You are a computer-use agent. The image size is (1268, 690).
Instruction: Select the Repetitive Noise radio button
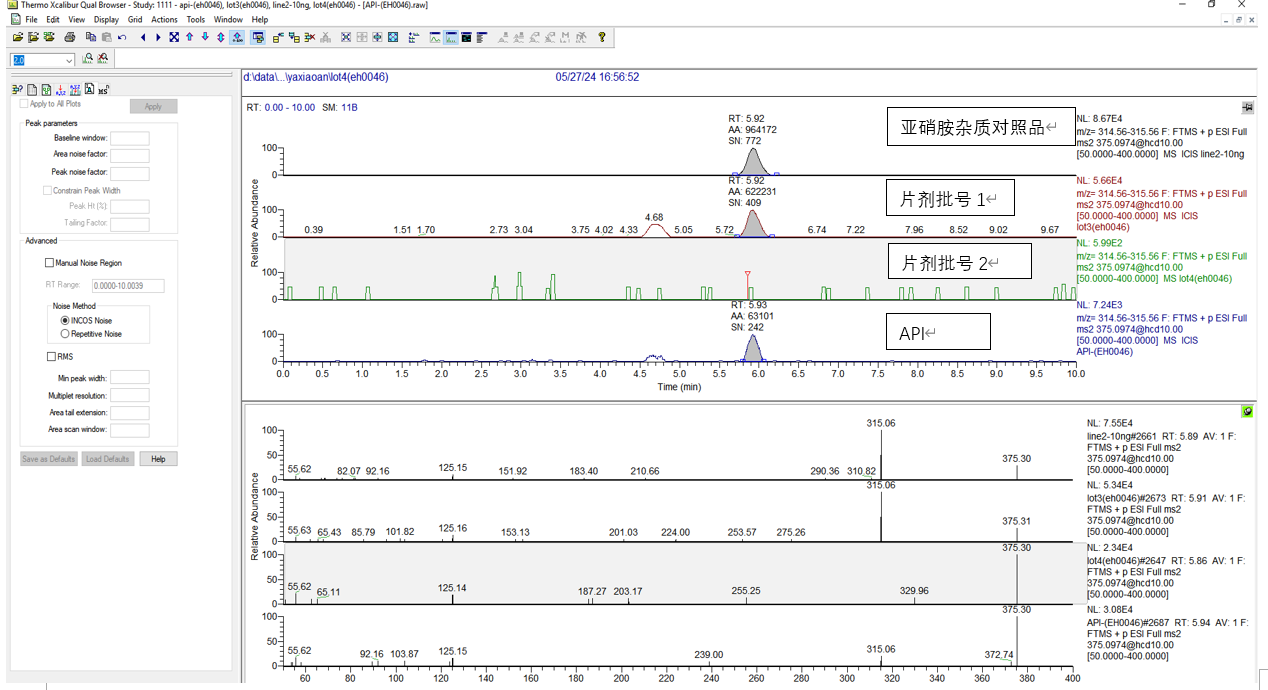[65, 334]
